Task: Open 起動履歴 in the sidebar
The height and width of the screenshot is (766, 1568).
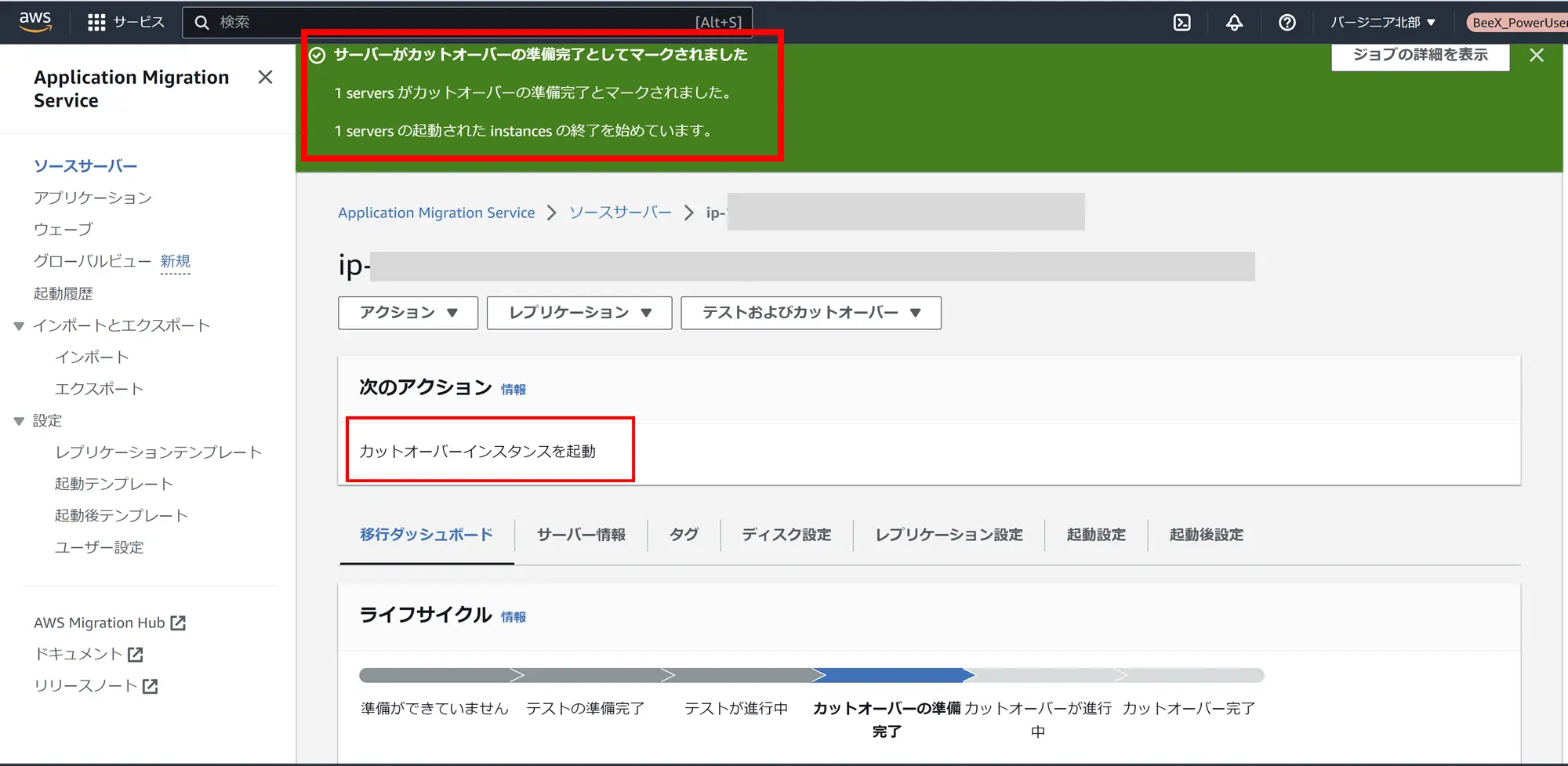Action: tap(63, 293)
